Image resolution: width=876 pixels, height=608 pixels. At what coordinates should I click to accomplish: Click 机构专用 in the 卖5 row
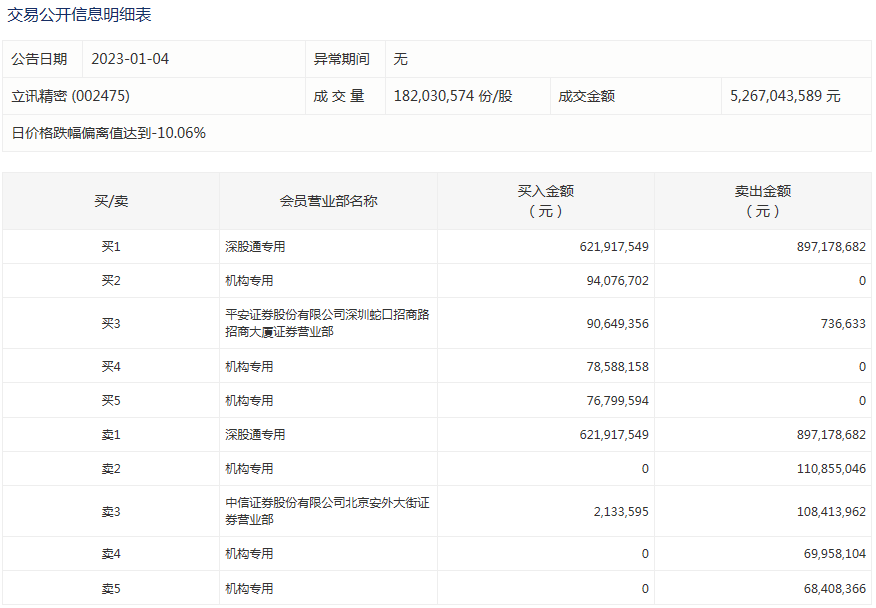(249, 588)
